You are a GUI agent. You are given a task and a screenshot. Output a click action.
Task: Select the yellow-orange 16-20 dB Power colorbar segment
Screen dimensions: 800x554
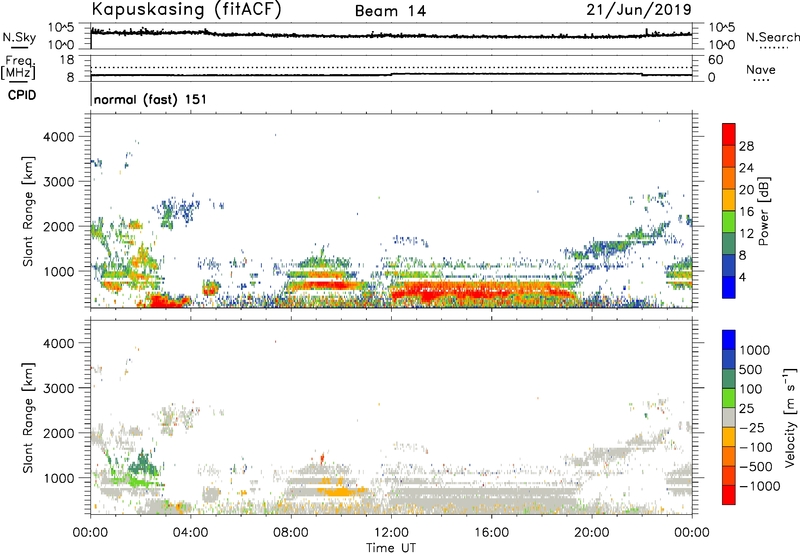(x=729, y=199)
